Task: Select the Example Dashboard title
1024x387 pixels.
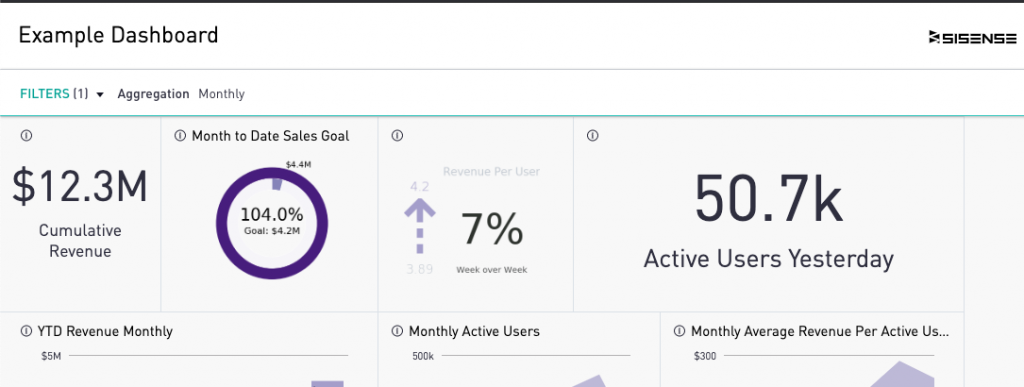Action: click(x=118, y=35)
